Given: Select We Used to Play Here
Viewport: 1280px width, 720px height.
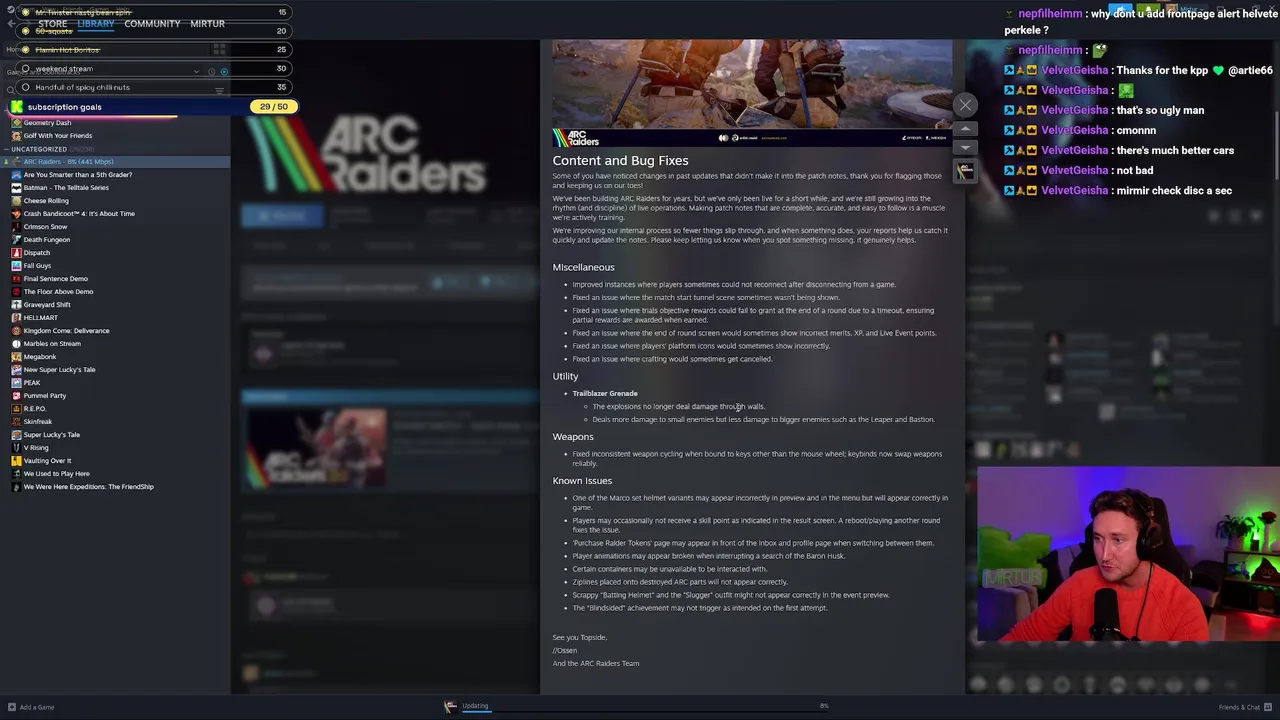Looking at the screenshot, I should click(x=56, y=473).
